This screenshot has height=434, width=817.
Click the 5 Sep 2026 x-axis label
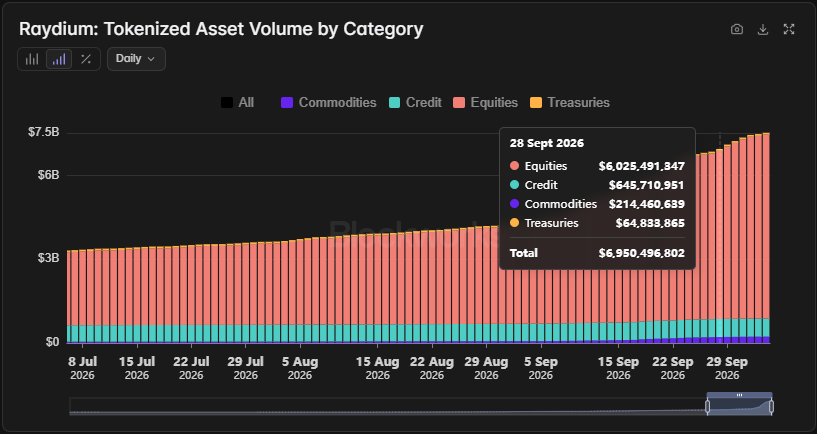pos(541,368)
